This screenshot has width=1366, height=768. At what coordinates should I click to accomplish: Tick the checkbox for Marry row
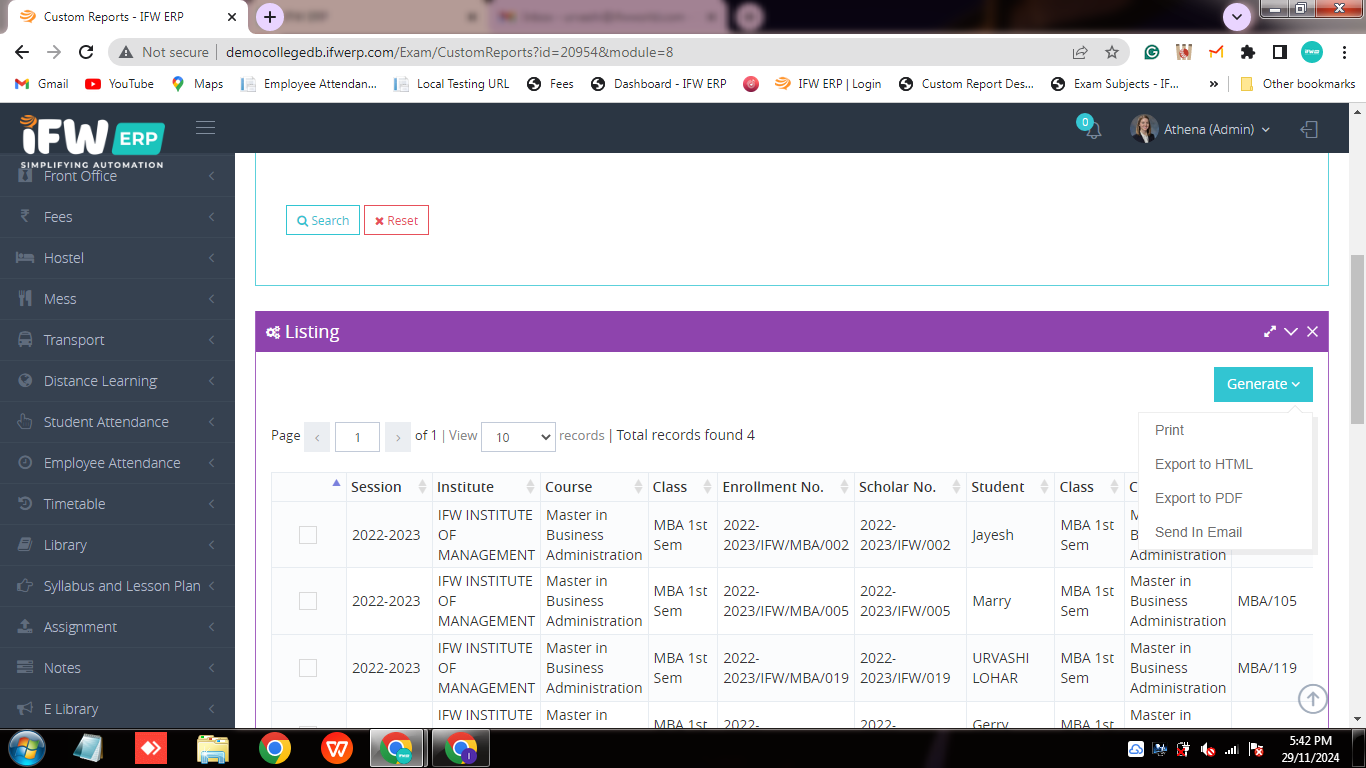[308, 601]
